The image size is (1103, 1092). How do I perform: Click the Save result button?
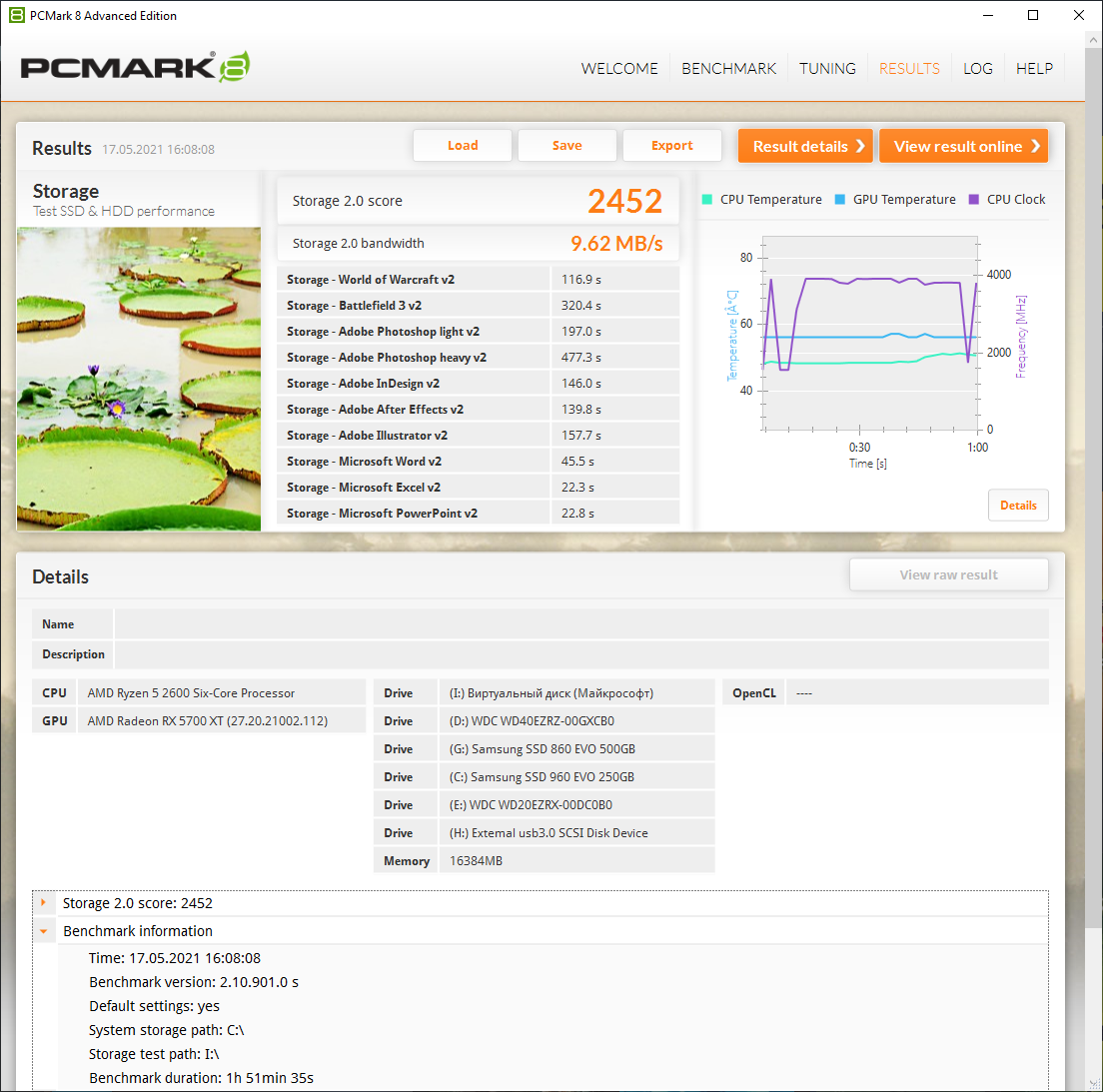point(566,146)
